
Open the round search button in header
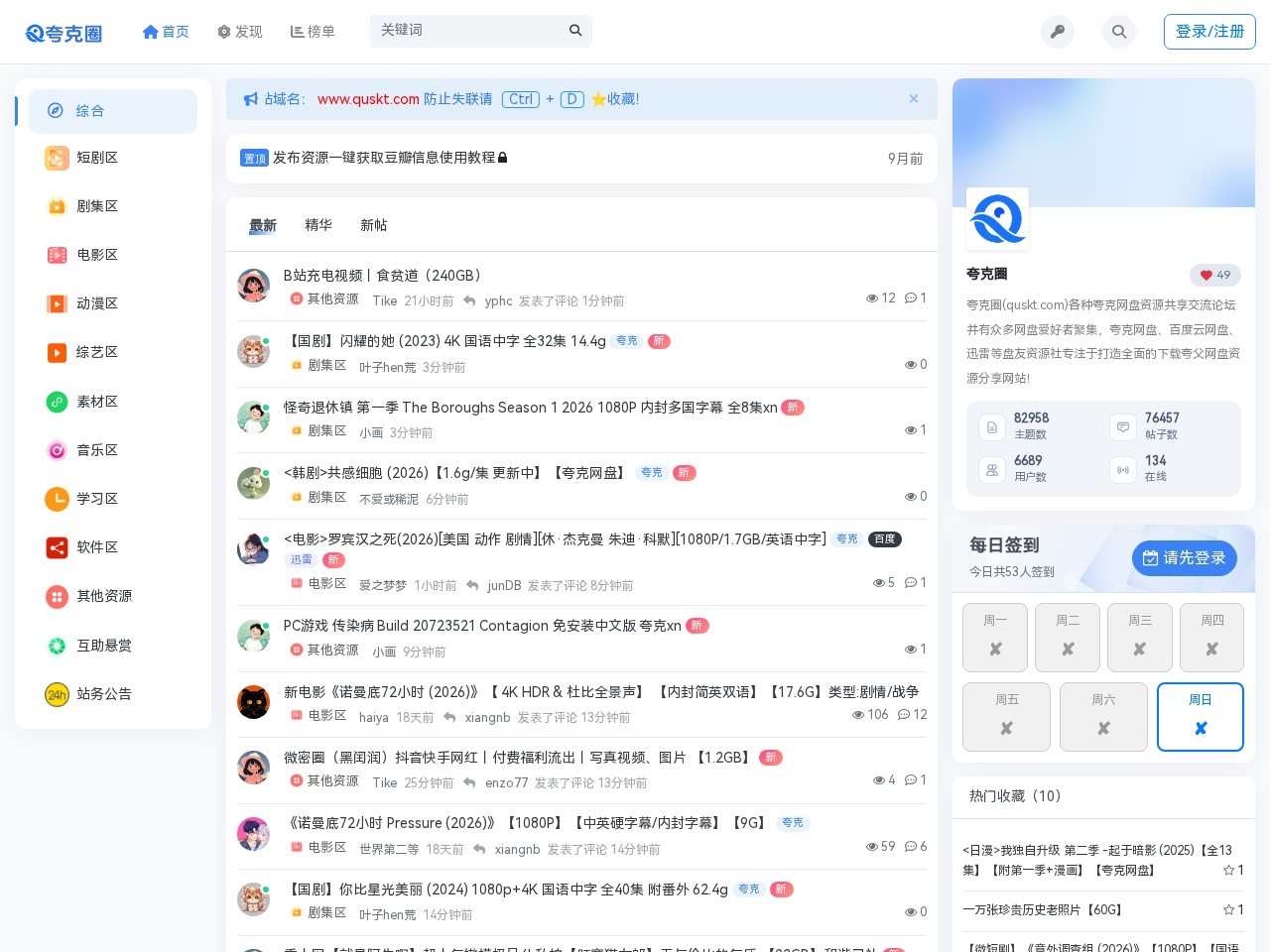coord(1119,32)
